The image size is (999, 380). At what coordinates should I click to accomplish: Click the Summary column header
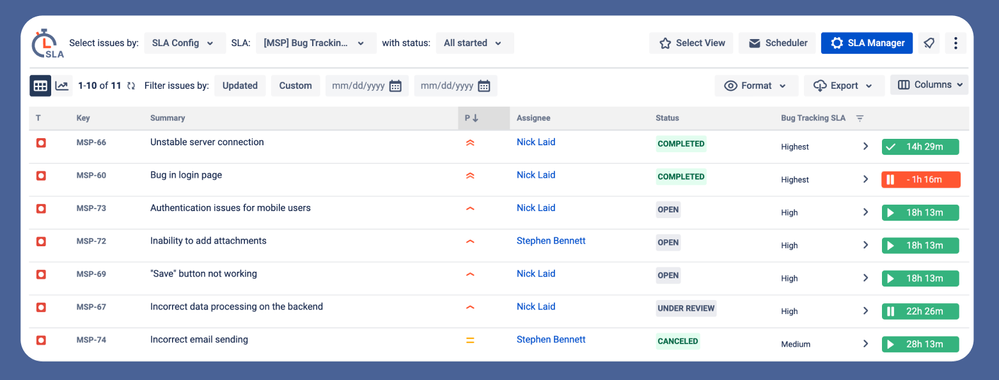coord(168,118)
